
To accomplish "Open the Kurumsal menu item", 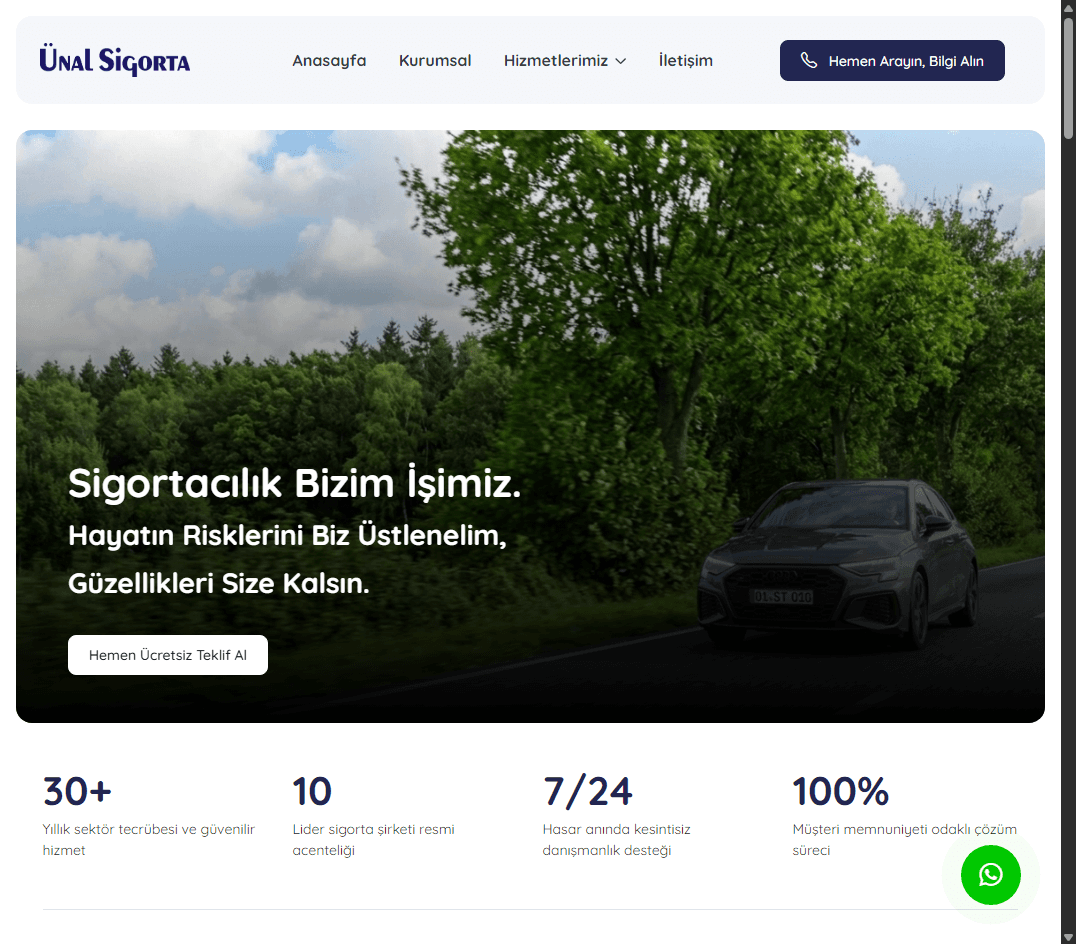I will [435, 60].
